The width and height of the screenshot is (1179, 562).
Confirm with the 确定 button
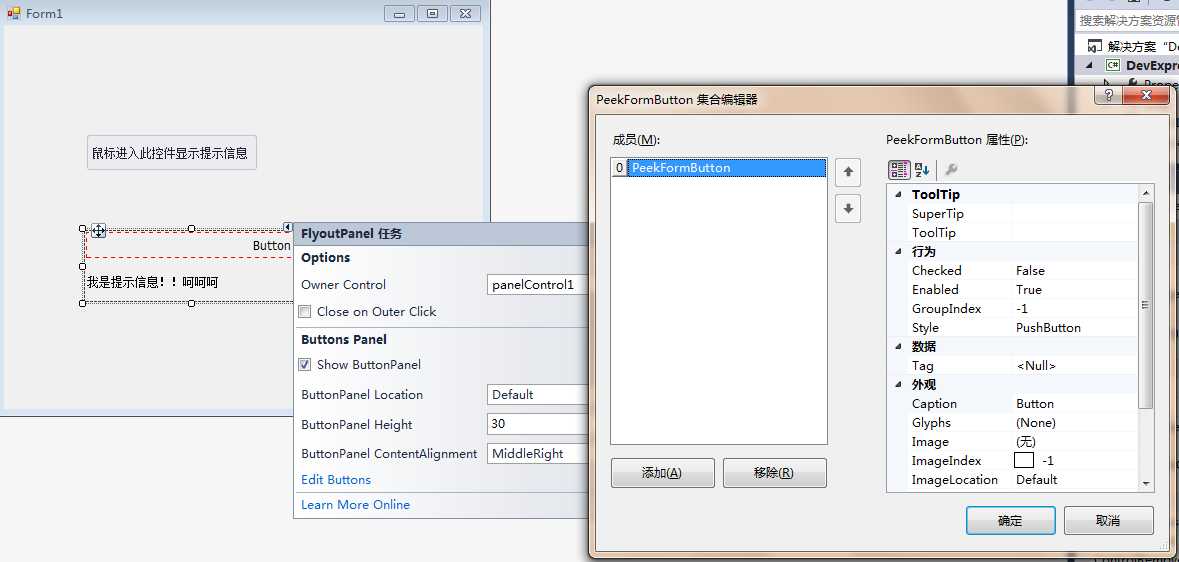click(1011, 521)
